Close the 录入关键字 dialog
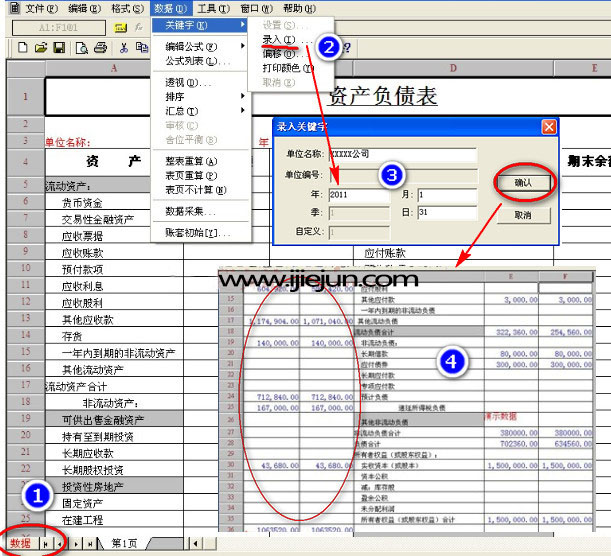Screen dimensions: 611x556 pyautogui.click(x=548, y=127)
